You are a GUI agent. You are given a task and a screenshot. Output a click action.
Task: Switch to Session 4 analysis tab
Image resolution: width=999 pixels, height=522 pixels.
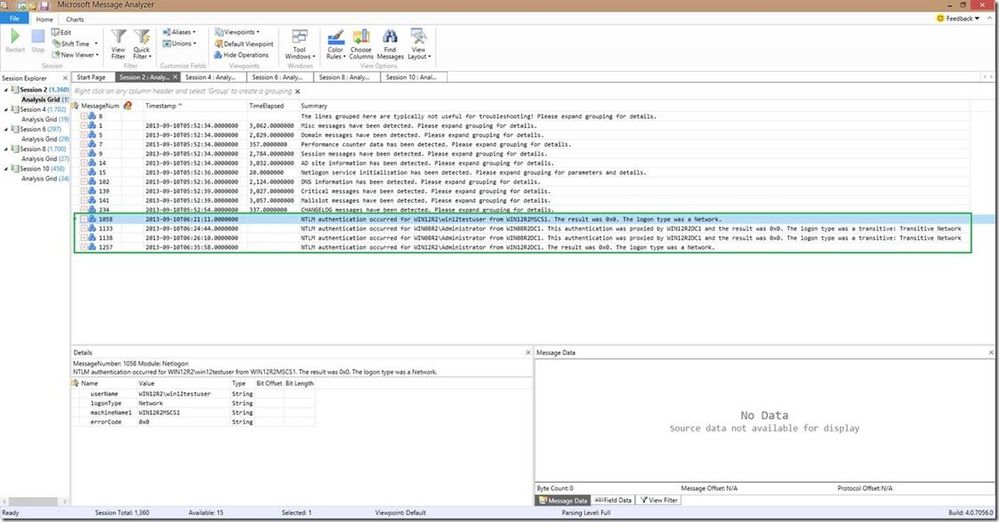pos(211,77)
